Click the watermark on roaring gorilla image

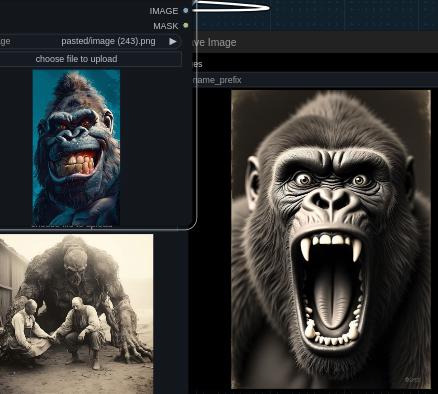coord(412,380)
